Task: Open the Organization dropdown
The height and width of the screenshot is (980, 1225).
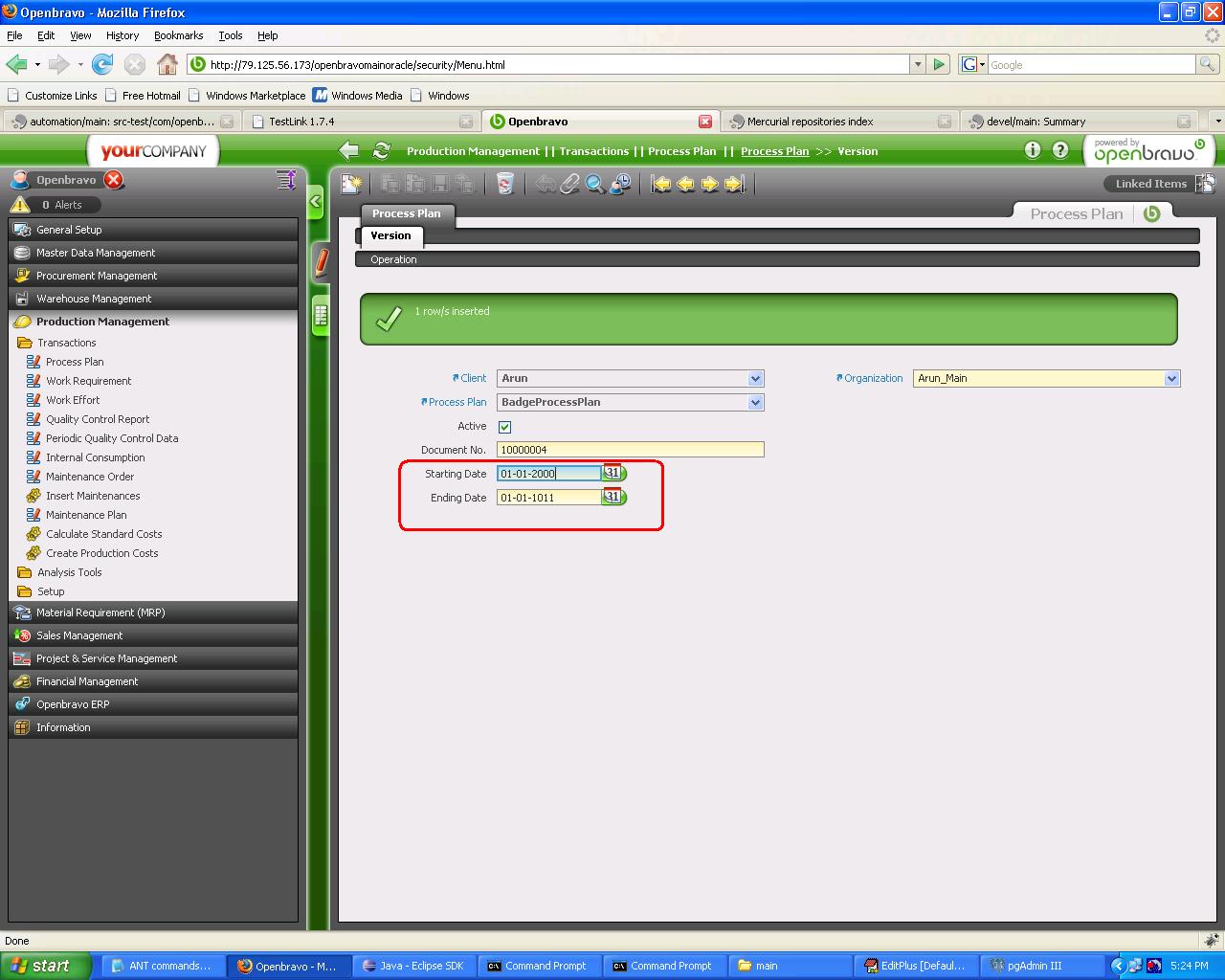Action: click(1172, 378)
